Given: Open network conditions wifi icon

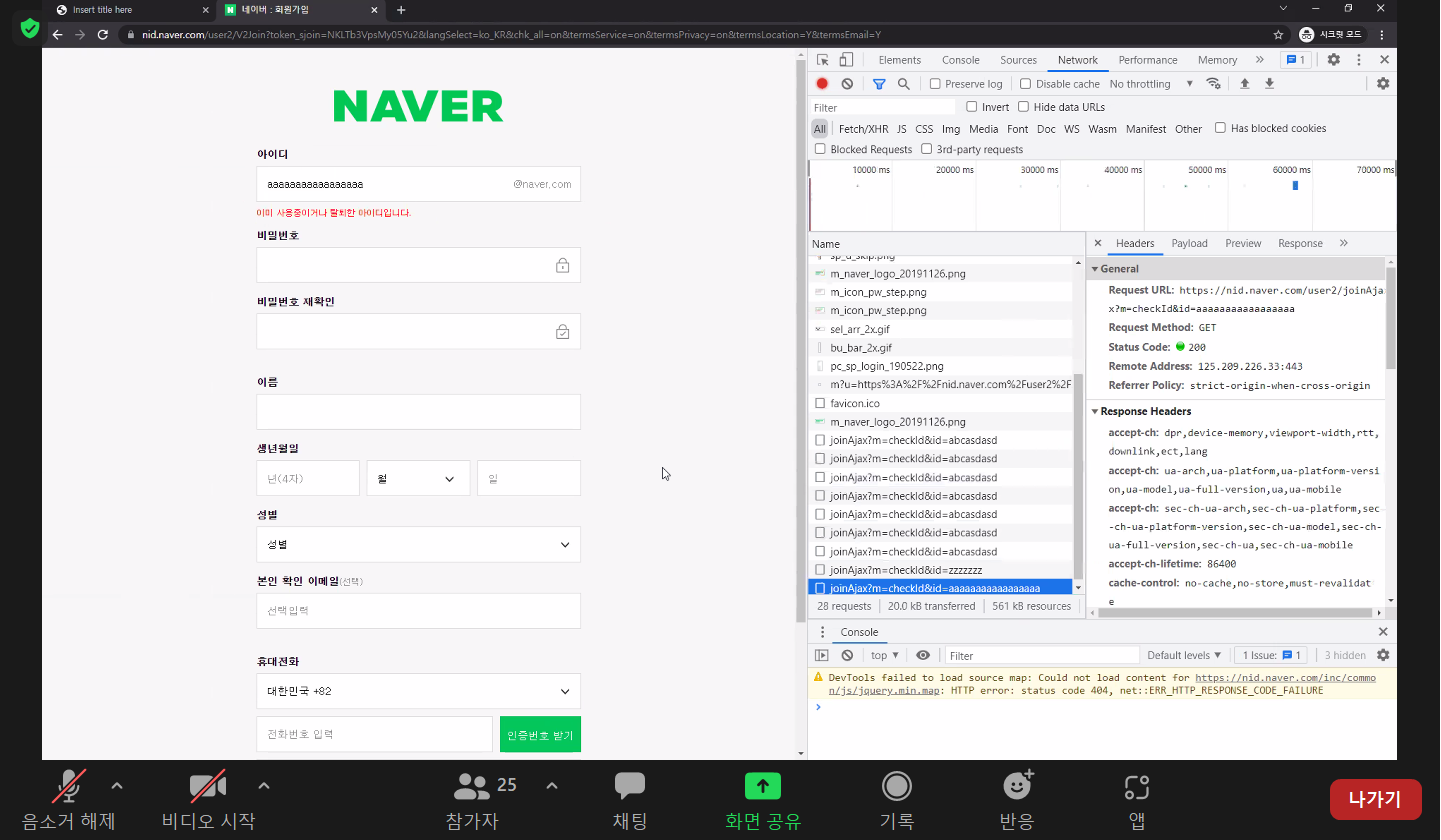Looking at the screenshot, I should 1213,84.
